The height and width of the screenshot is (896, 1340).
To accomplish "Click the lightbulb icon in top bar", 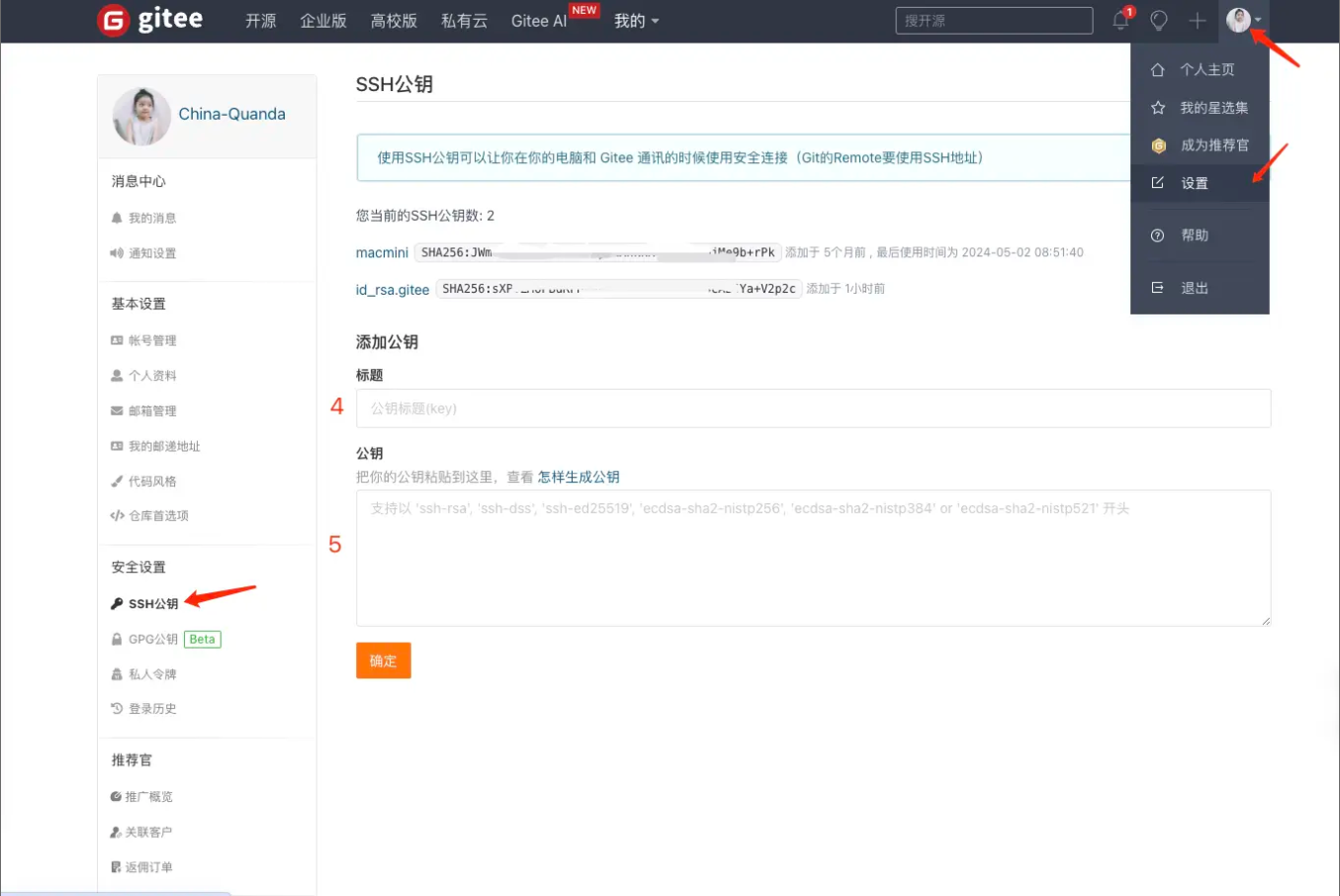I will (1158, 20).
